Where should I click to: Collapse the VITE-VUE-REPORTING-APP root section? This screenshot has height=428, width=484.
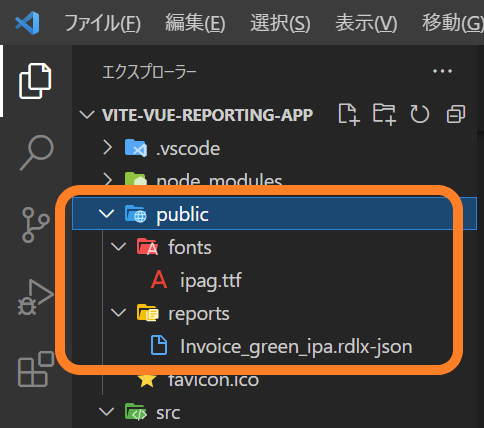[x=87, y=115]
